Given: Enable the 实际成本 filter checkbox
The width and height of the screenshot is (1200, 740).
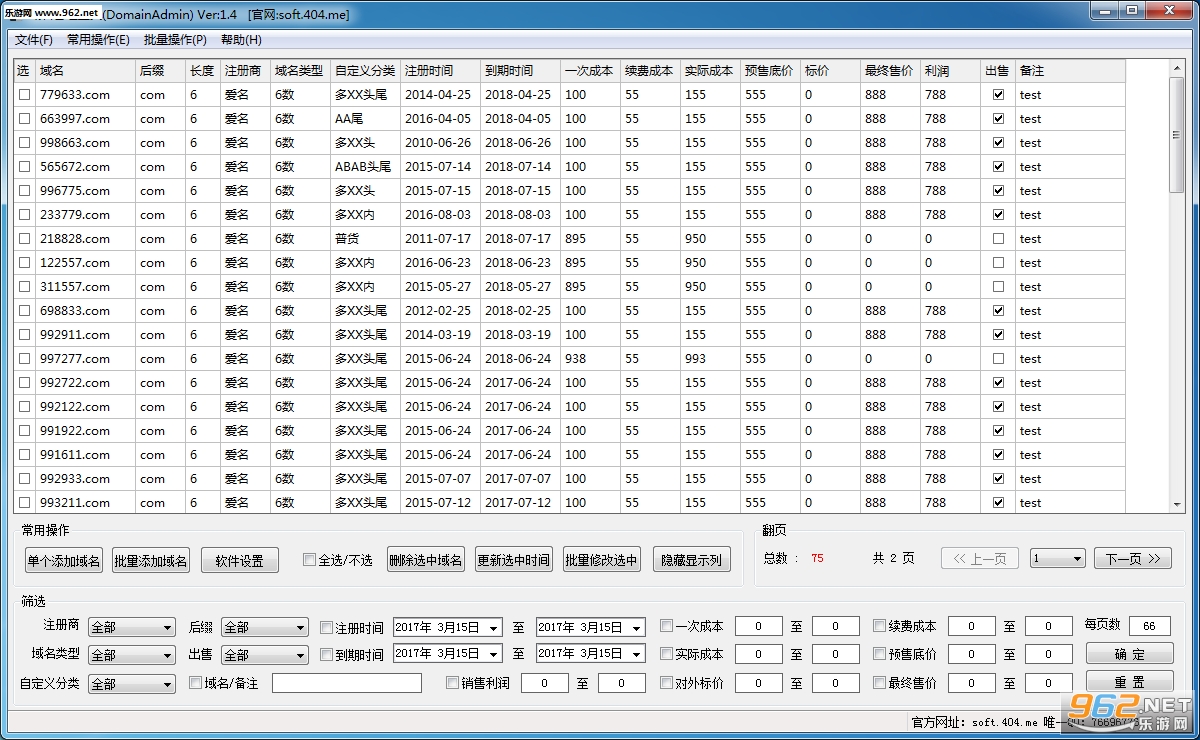Looking at the screenshot, I should (x=666, y=654).
